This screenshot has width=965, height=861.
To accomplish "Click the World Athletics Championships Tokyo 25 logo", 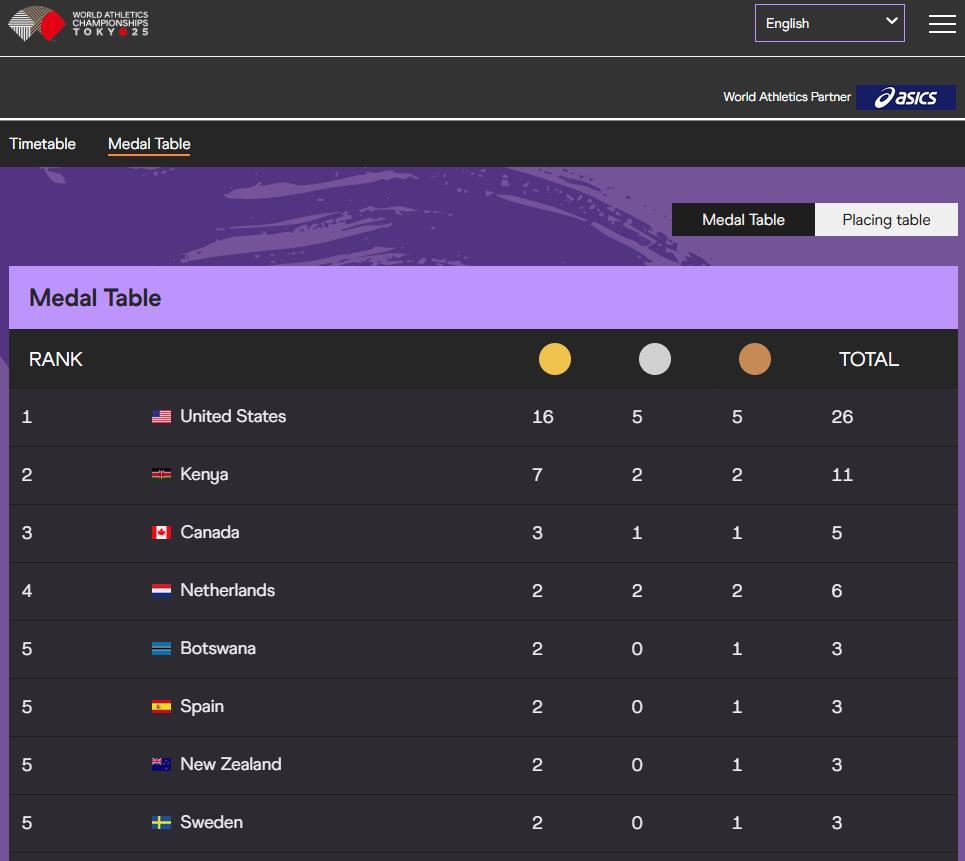I will click(x=79, y=24).
